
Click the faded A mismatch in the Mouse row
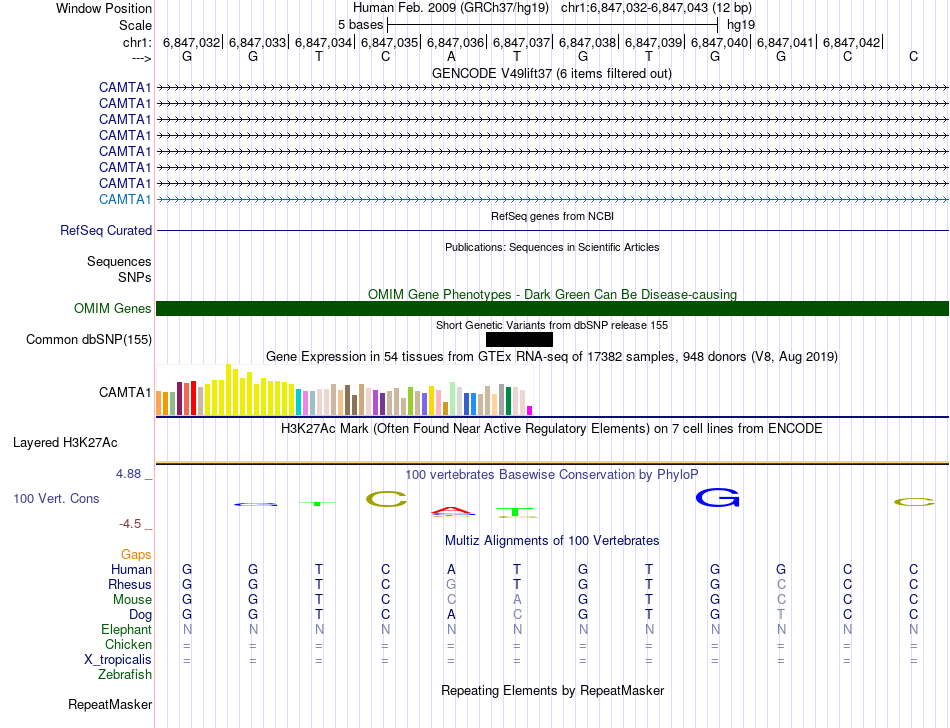517,600
